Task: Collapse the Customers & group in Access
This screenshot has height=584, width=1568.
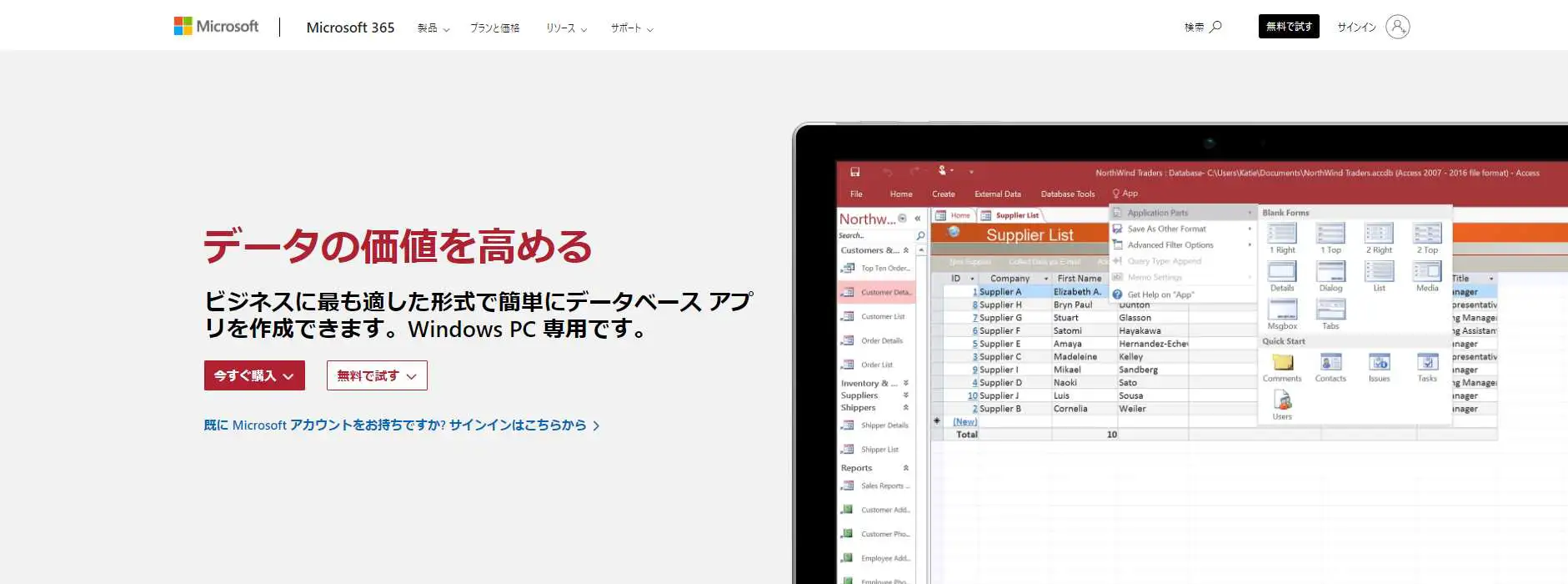Action: click(x=906, y=250)
